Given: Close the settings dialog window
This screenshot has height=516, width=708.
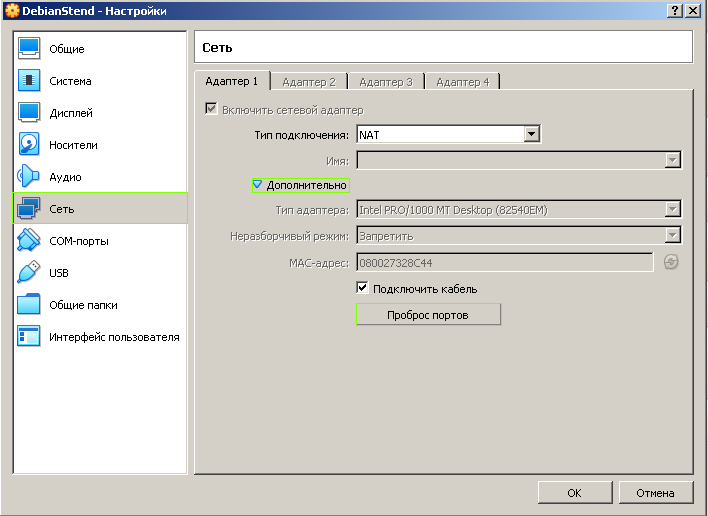Looking at the screenshot, I should click(x=693, y=11).
